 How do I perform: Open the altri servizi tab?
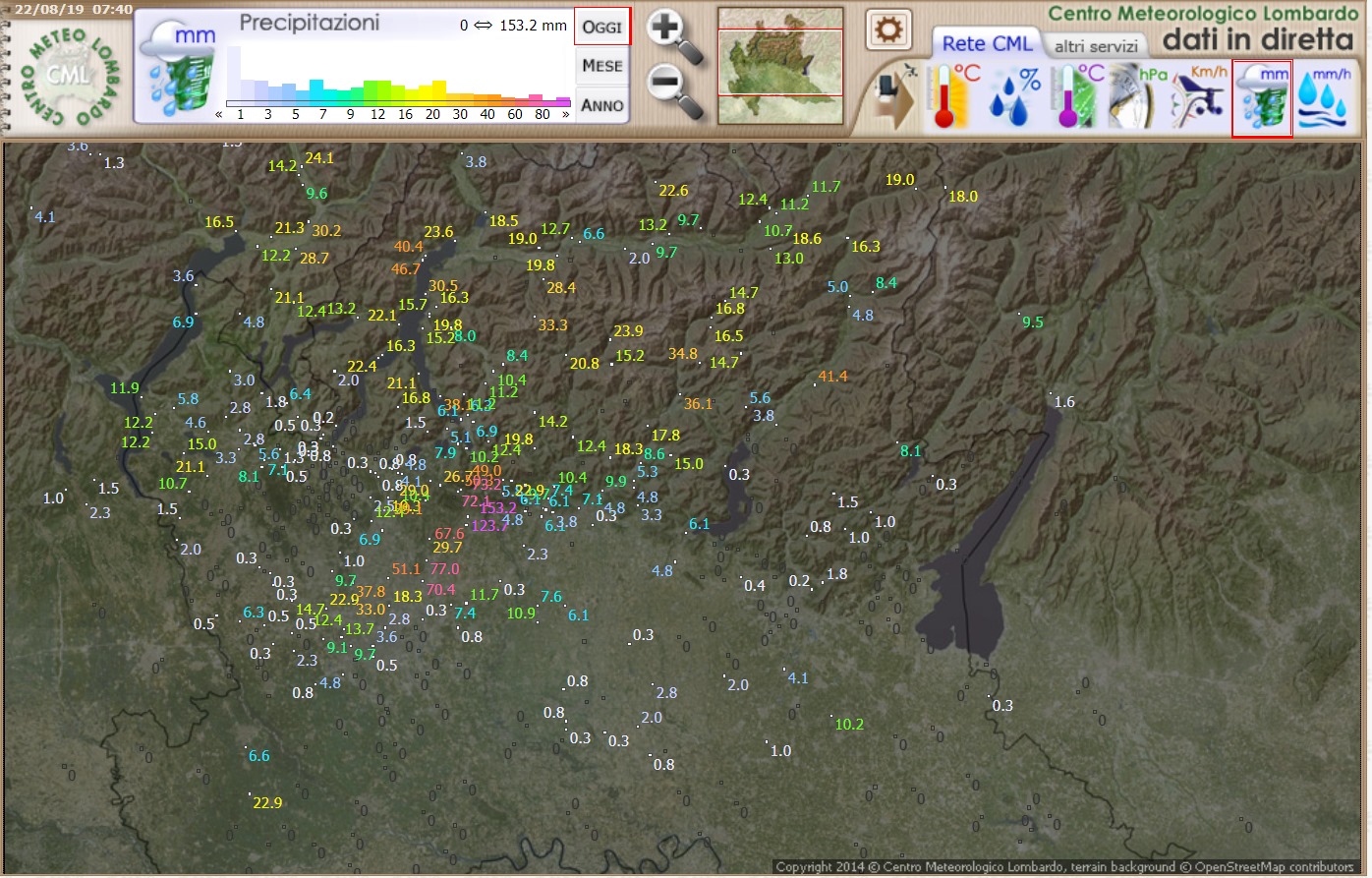pyautogui.click(x=1096, y=46)
